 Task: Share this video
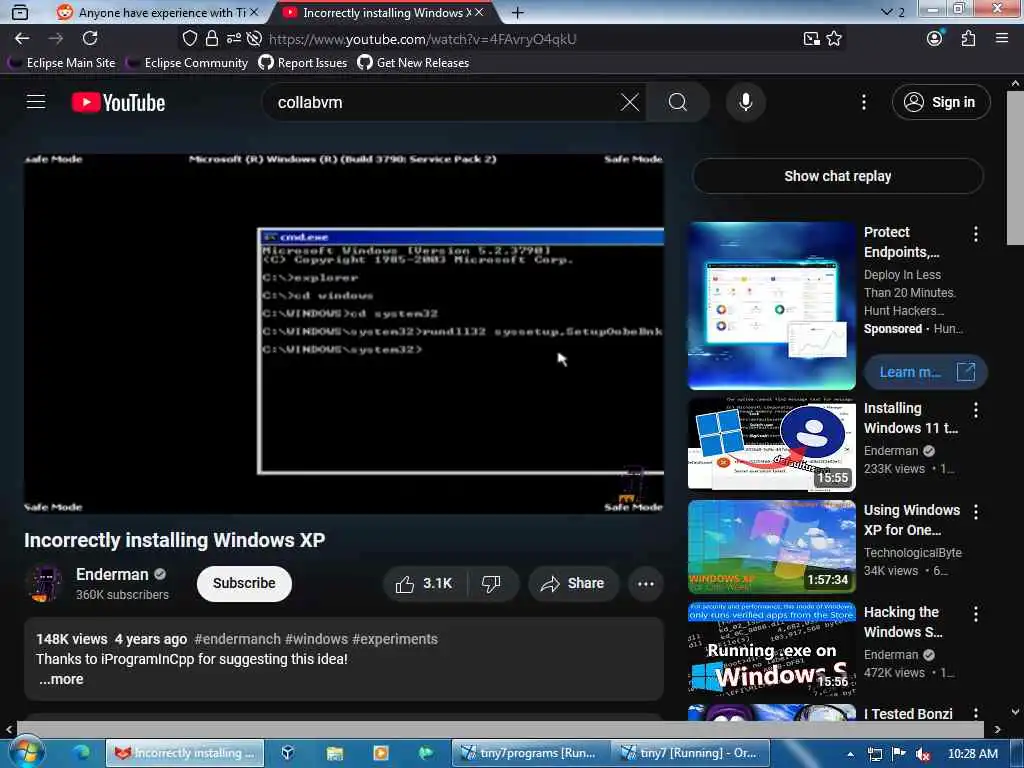[x=573, y=583]
